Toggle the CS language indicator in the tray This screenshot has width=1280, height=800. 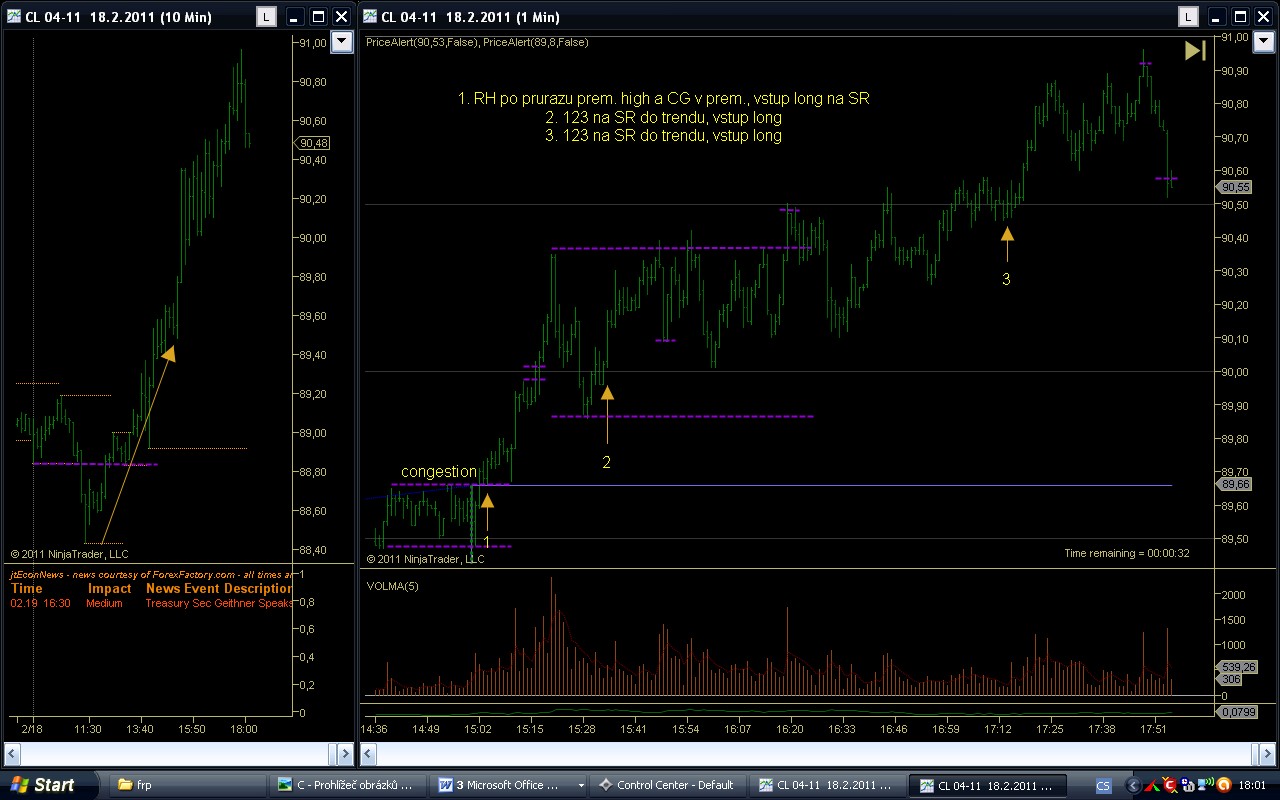(x=1103, y=785)
